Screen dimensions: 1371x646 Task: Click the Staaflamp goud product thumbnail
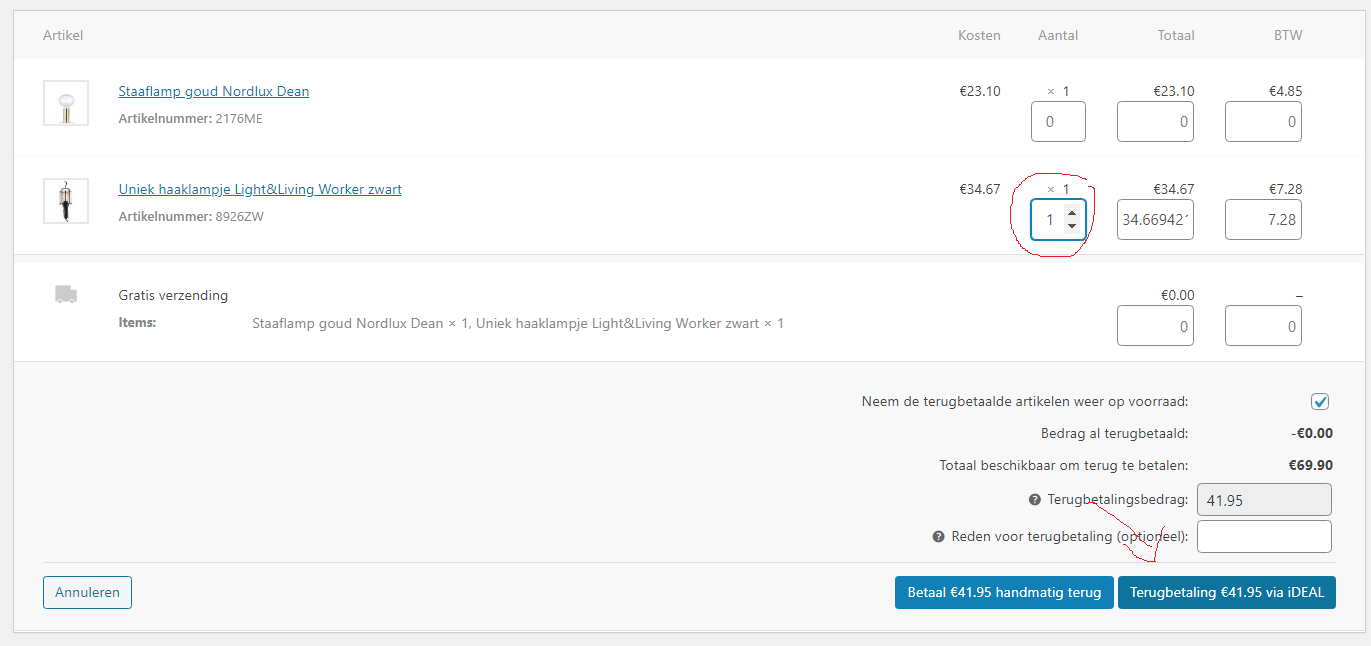[66, 103]
